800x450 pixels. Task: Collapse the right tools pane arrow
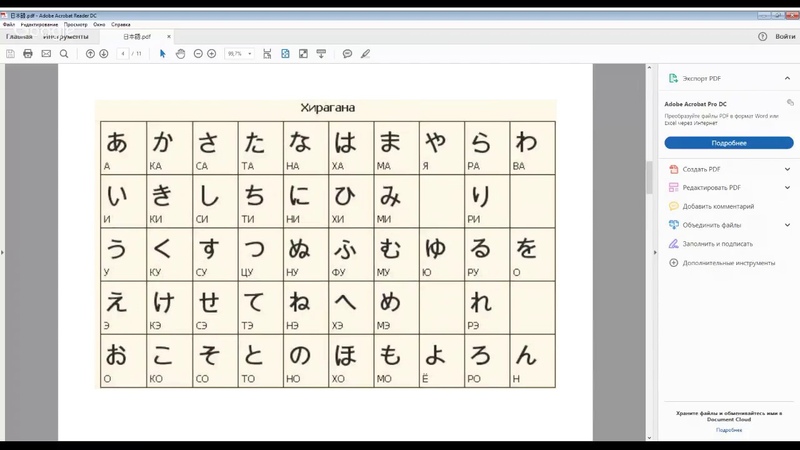coord(655,252)
